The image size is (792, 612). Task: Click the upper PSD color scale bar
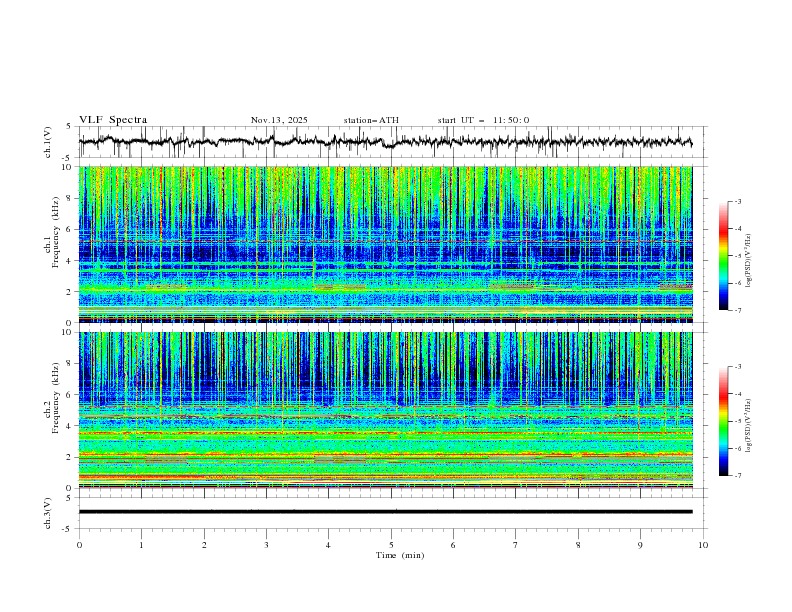click(x=724, y=256)
